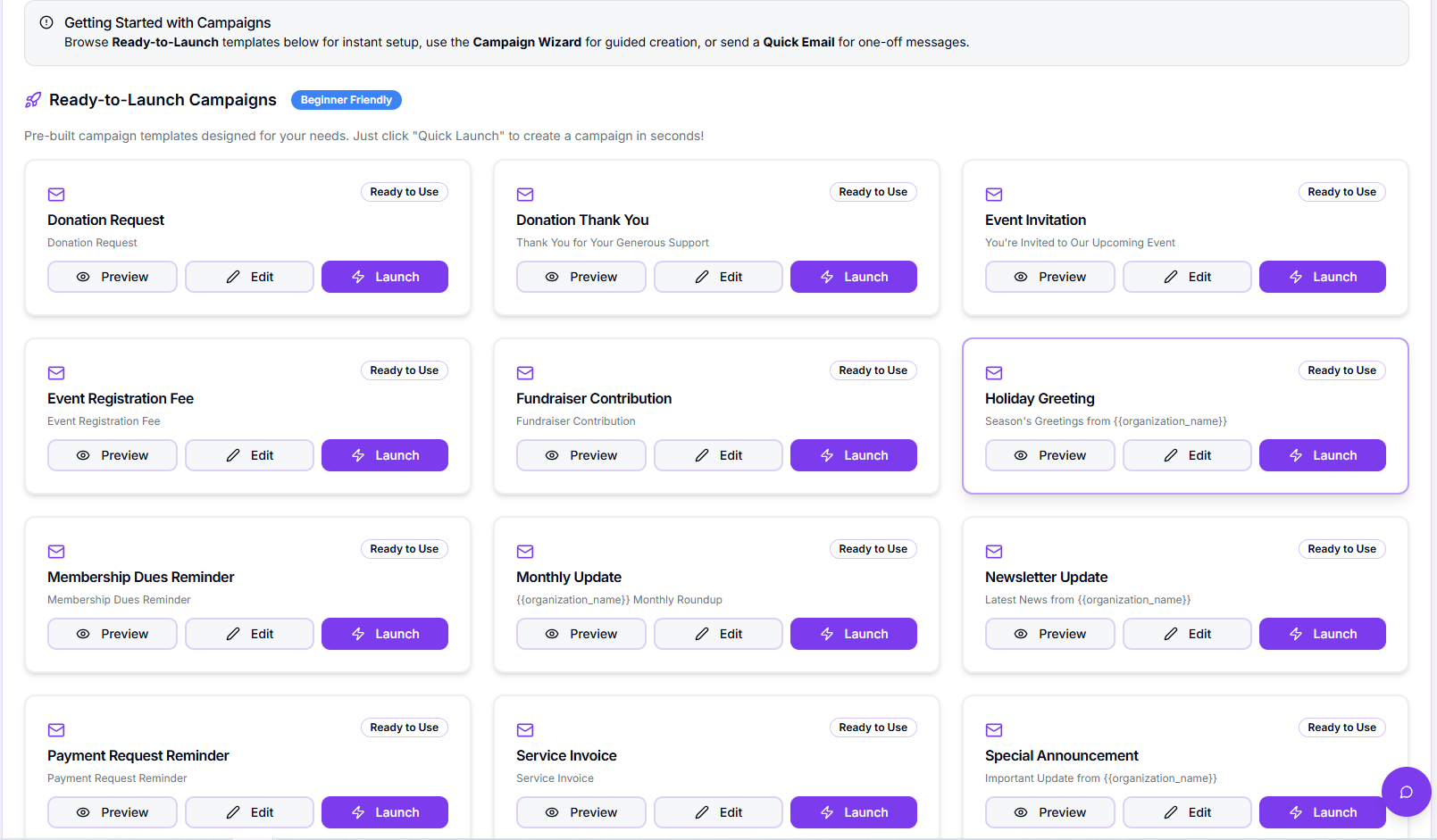Preview the Newsletter Update template

pos(1050,634)
